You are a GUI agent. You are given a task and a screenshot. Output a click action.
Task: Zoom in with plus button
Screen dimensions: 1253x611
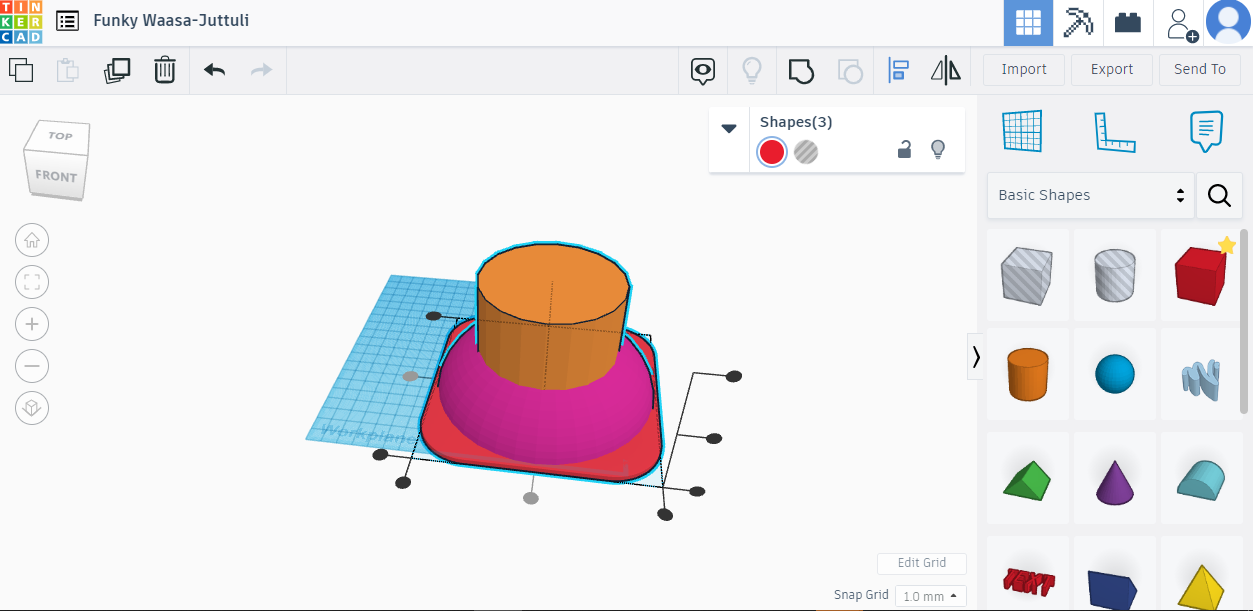click(32, 324)
